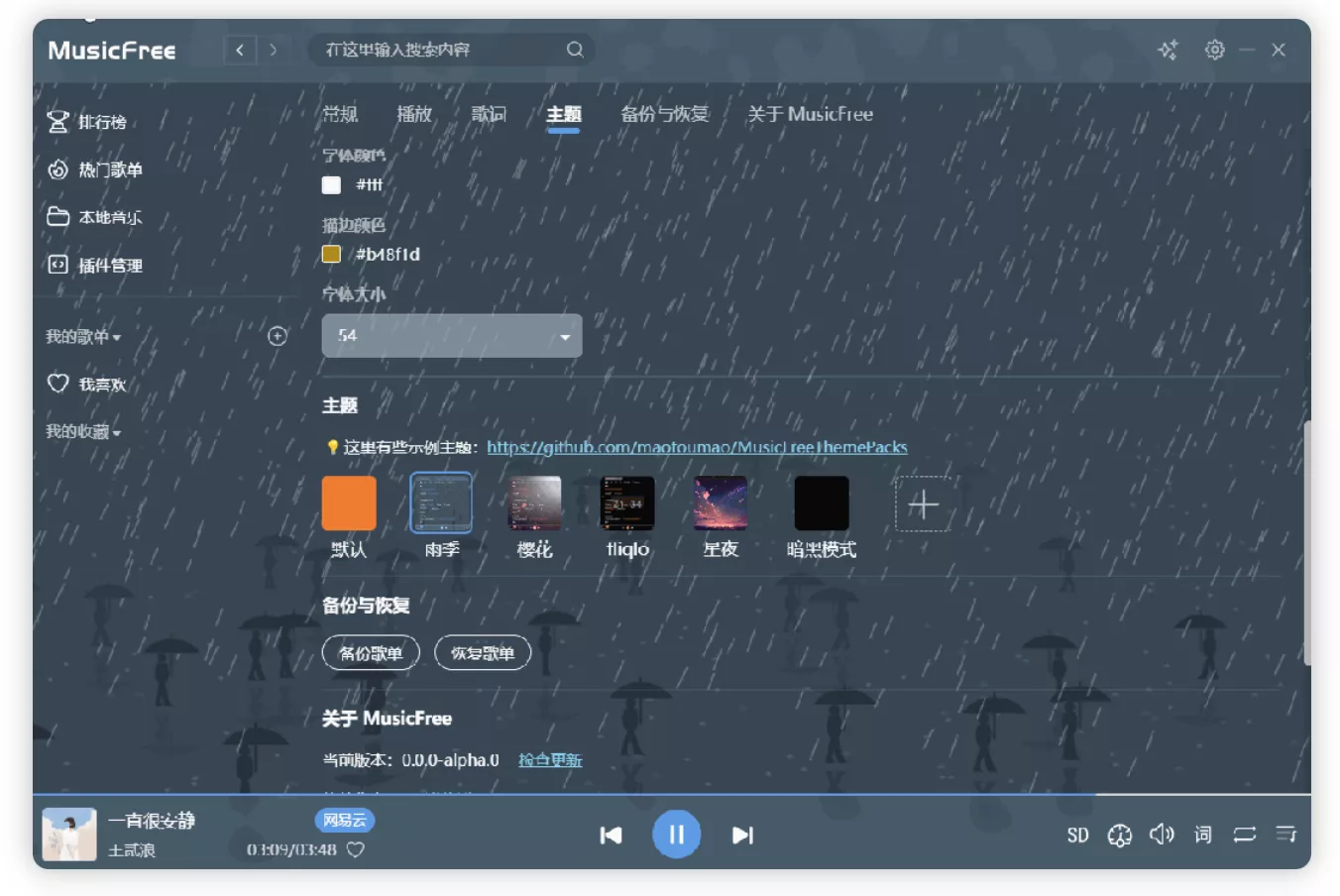The image size is (1340, 896).
Task: Select the 星夜 theme thumbnail
Action: pos(721,504)
